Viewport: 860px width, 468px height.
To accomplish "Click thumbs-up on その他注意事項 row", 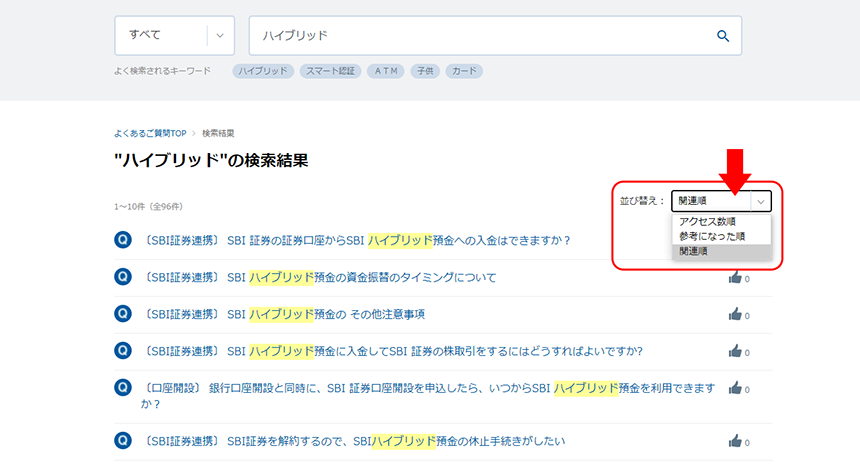I will pos(735,314).
